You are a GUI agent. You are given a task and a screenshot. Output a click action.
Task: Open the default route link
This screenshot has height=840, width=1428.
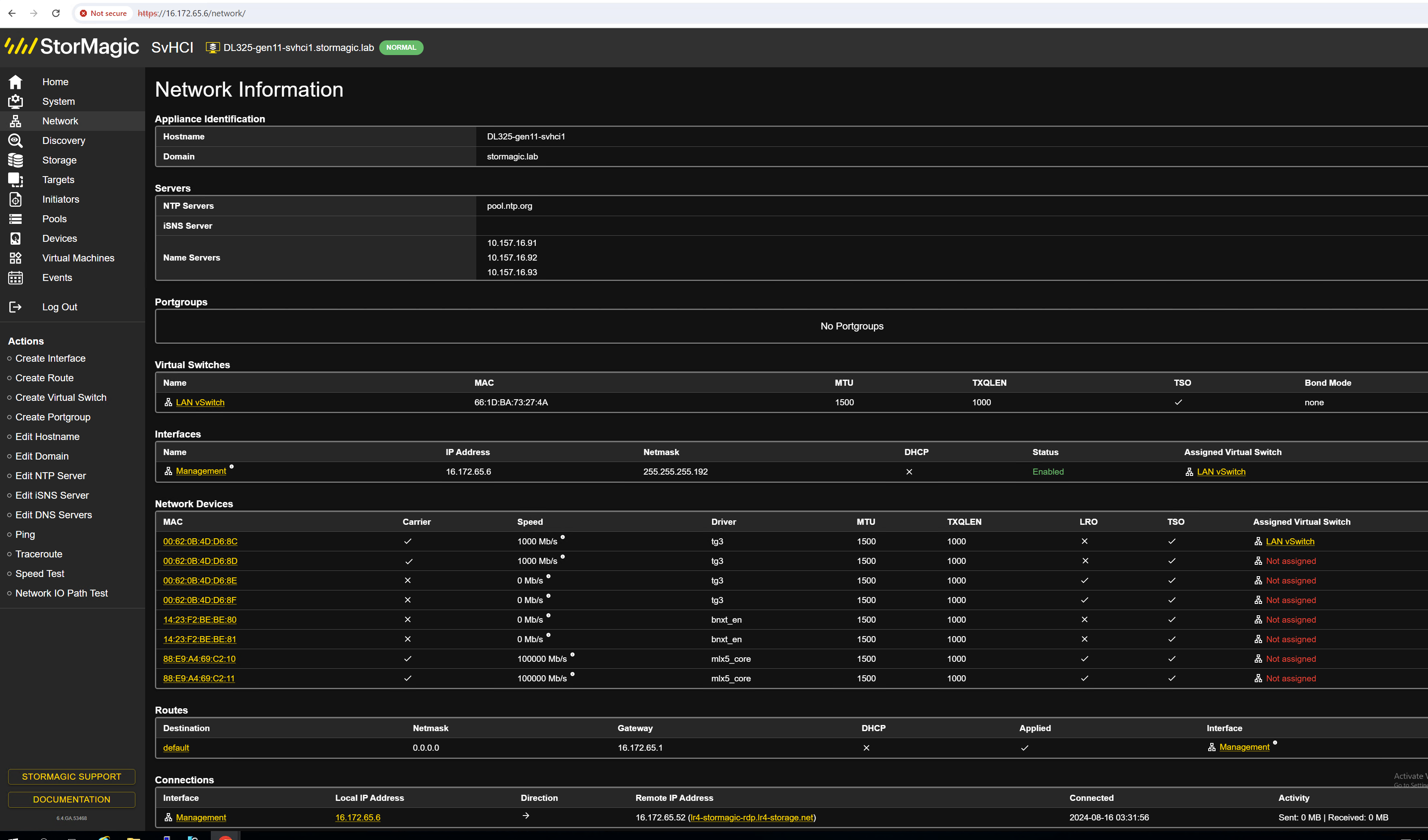[x=176, y=747]
